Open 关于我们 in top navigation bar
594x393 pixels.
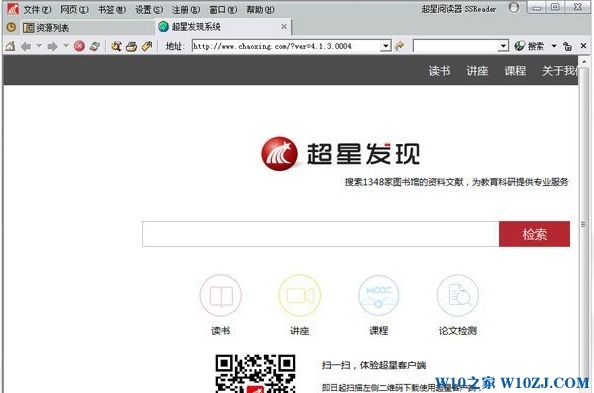pyautogui.click(x=560, y=70)
